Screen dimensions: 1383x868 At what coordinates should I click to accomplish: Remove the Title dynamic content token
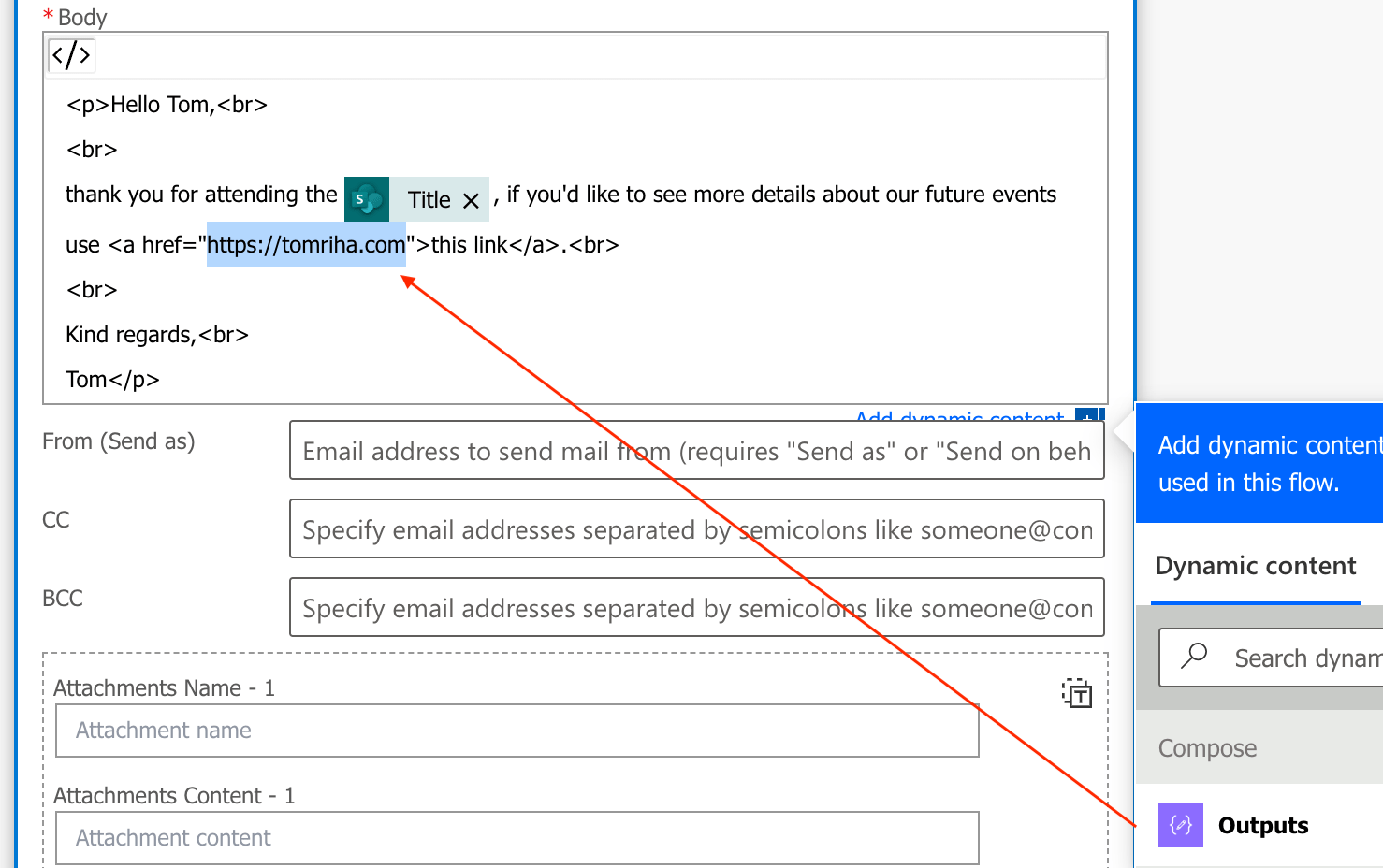pyautogui.click(x=472, y=199)
